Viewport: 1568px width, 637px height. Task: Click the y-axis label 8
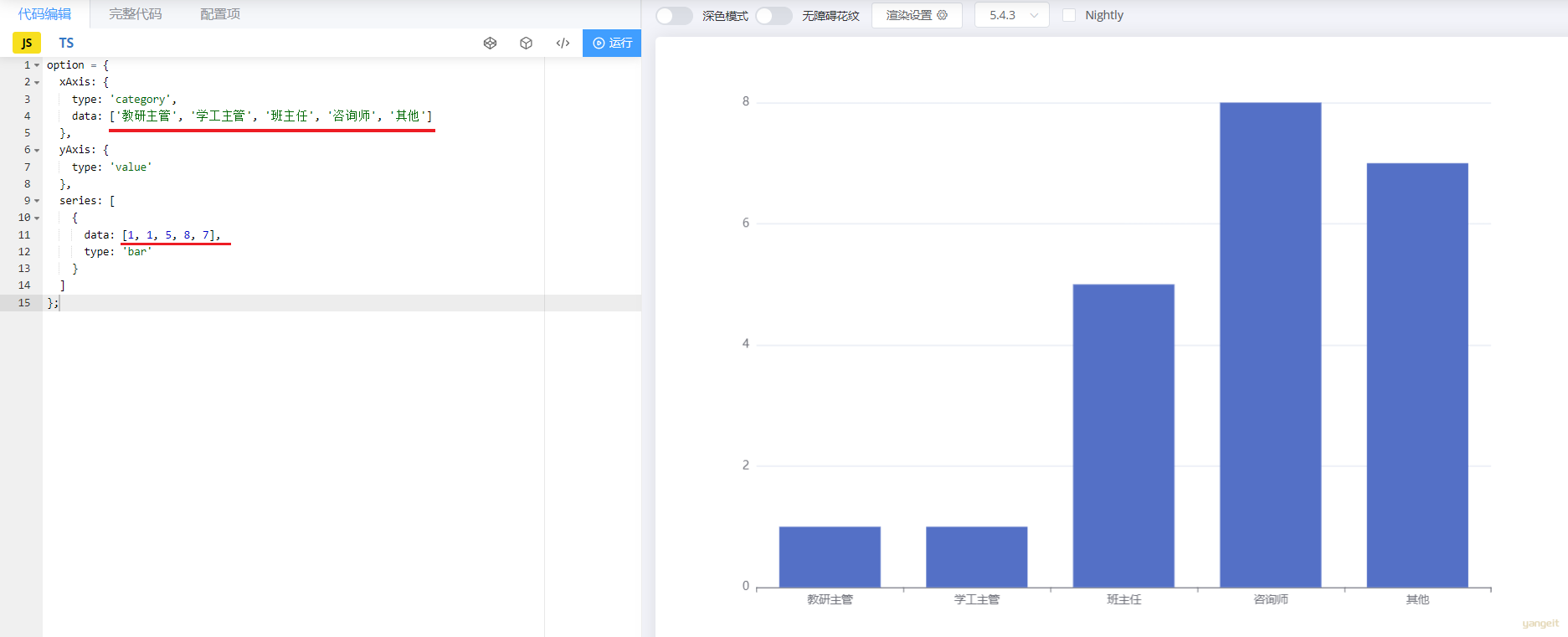click(x=746, y=101)
